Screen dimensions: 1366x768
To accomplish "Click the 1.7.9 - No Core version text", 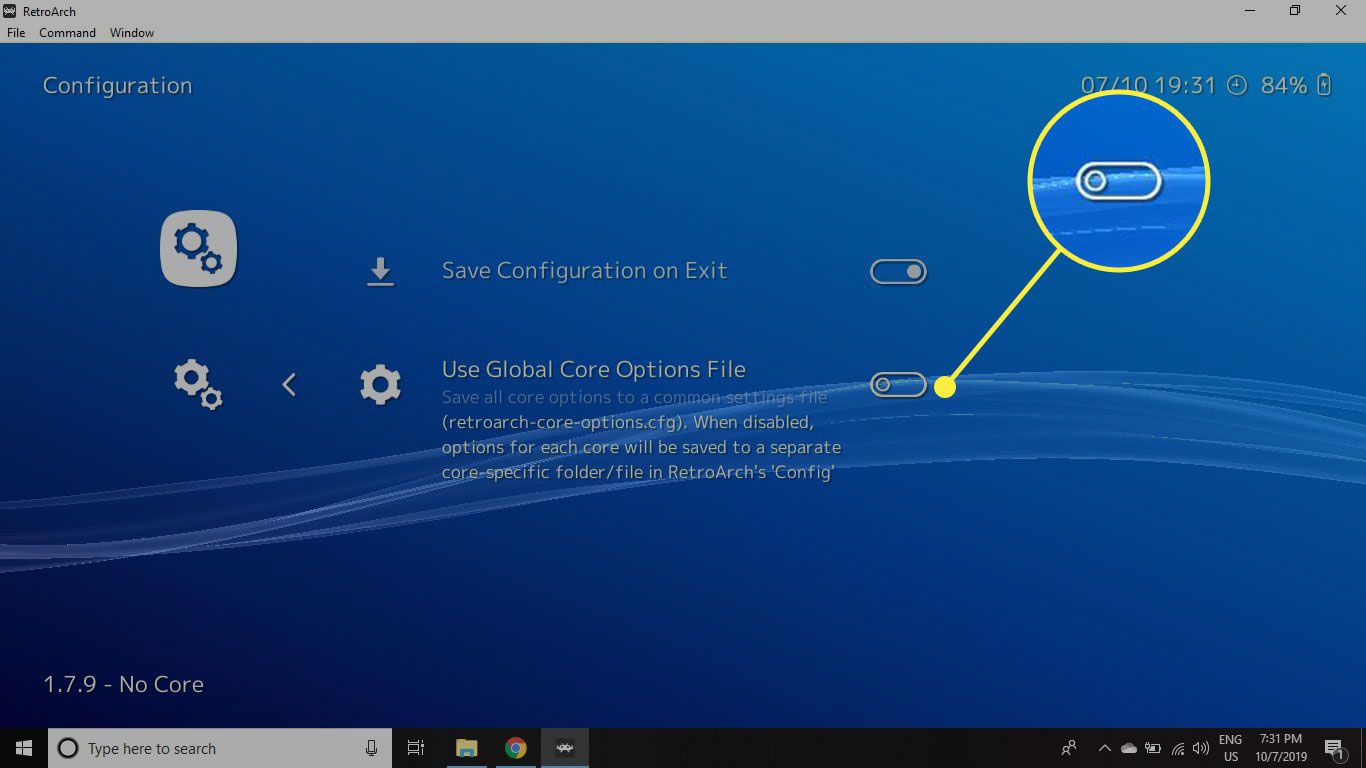I will click(123, 685).
